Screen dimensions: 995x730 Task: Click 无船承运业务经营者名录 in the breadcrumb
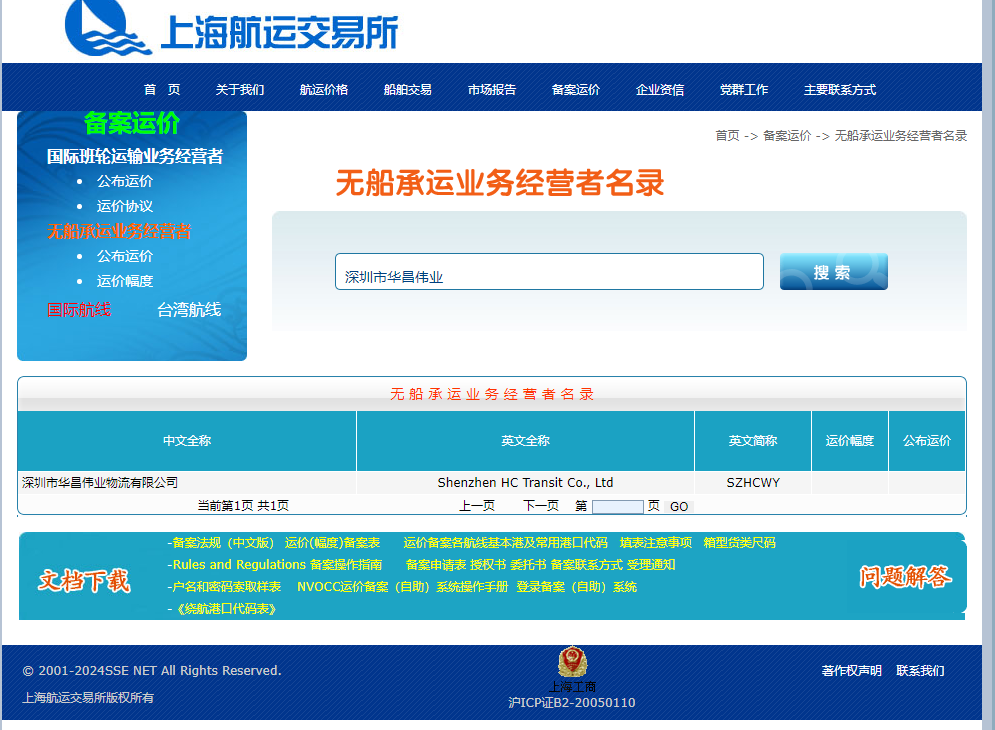tap(900, 135)
